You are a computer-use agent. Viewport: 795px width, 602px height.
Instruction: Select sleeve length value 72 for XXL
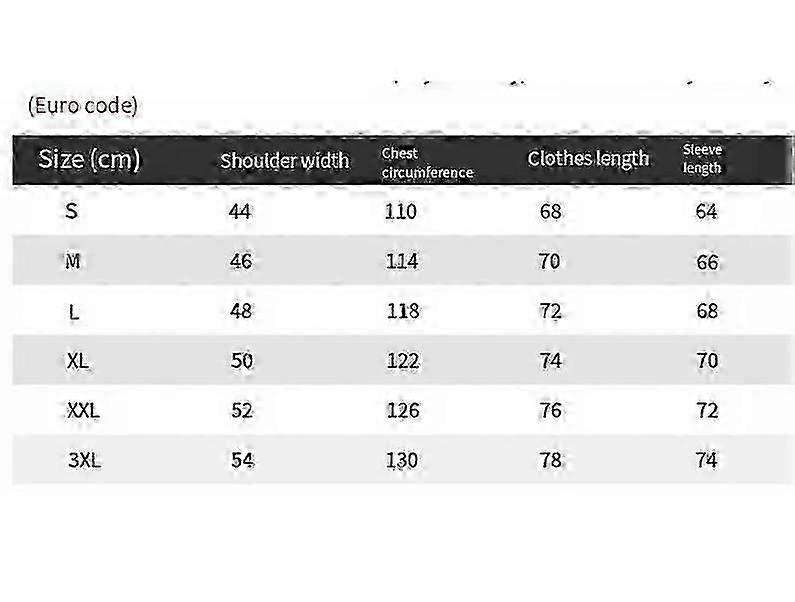point(707,410)
